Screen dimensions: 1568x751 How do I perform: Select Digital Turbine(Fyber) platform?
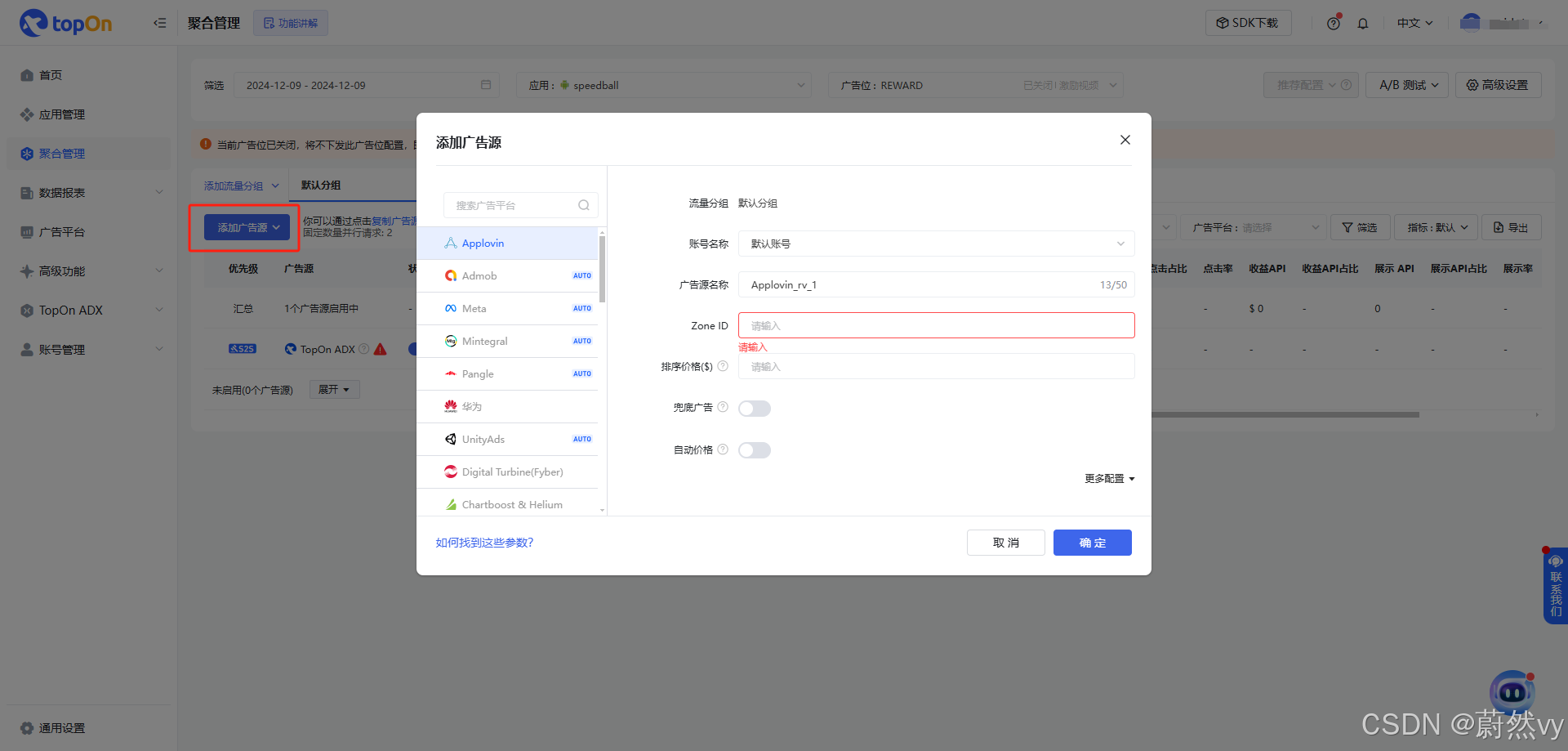click(507, 472)
